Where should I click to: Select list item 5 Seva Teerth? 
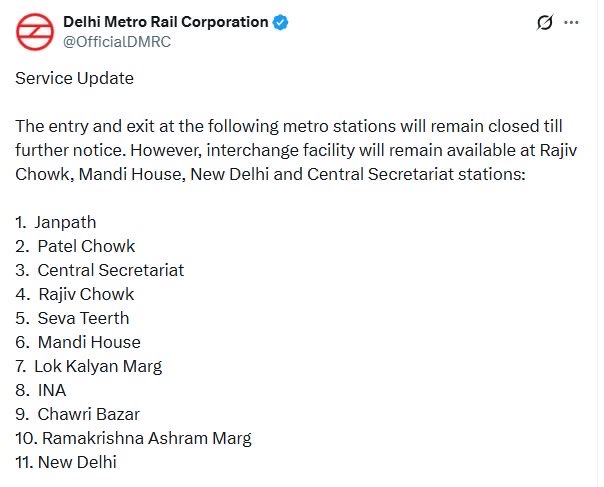pyautogui.click(x=72, y=318)
